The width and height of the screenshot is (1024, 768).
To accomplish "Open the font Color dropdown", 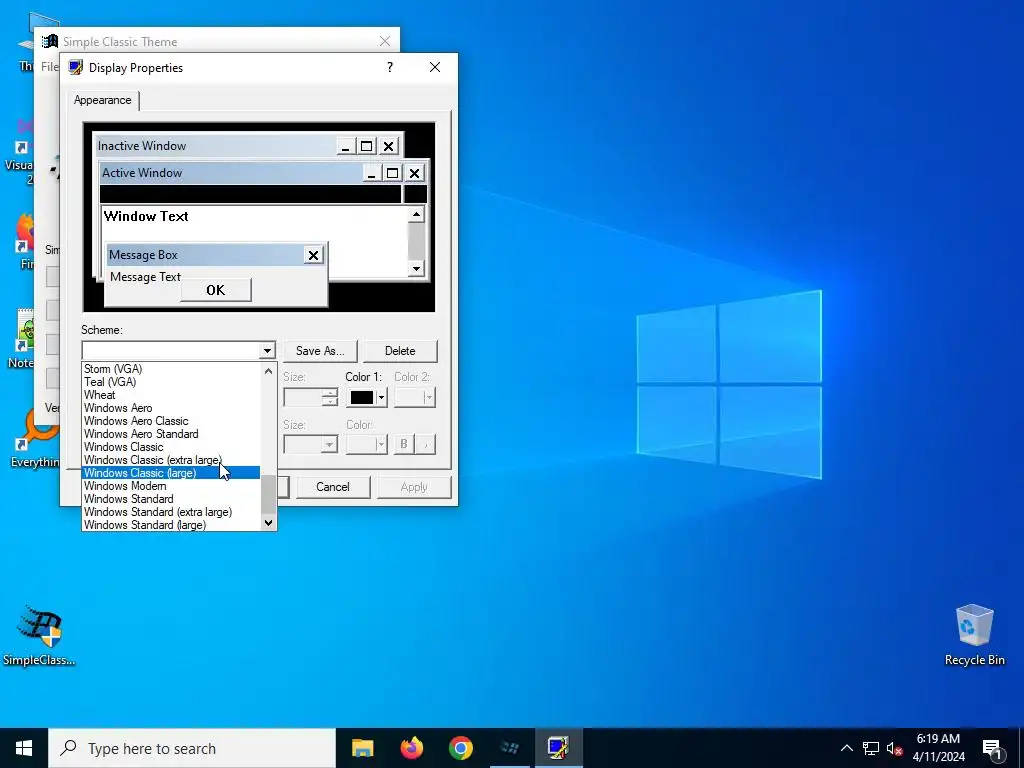I will (367, 445).
